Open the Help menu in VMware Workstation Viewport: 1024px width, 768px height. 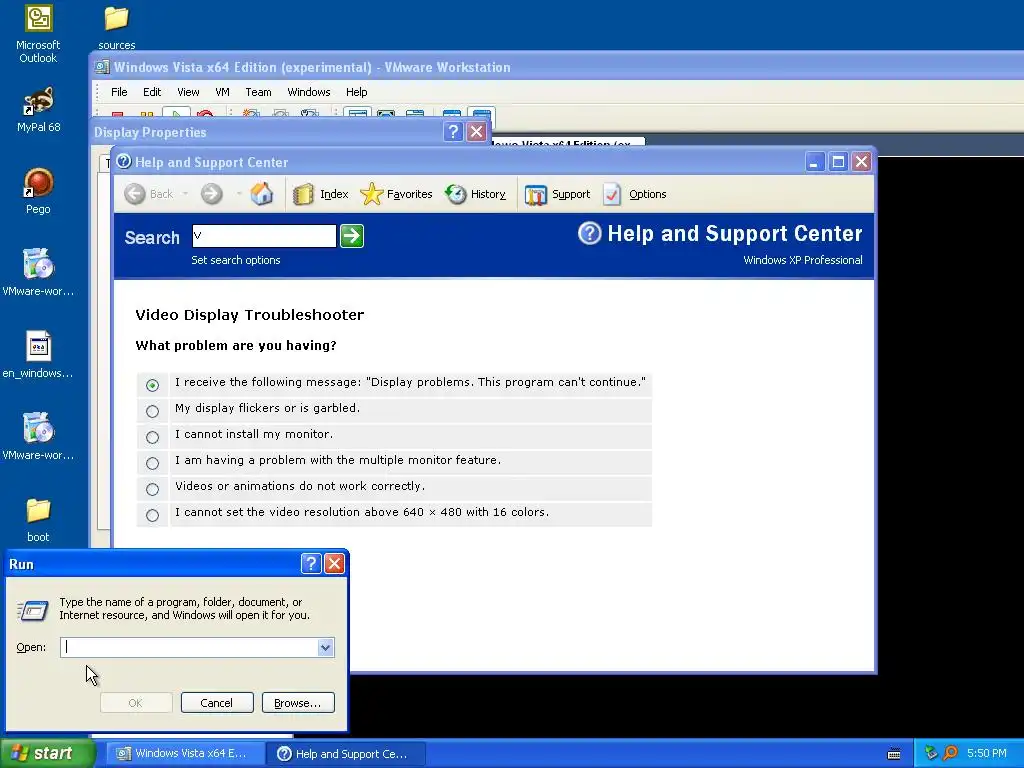357,92
